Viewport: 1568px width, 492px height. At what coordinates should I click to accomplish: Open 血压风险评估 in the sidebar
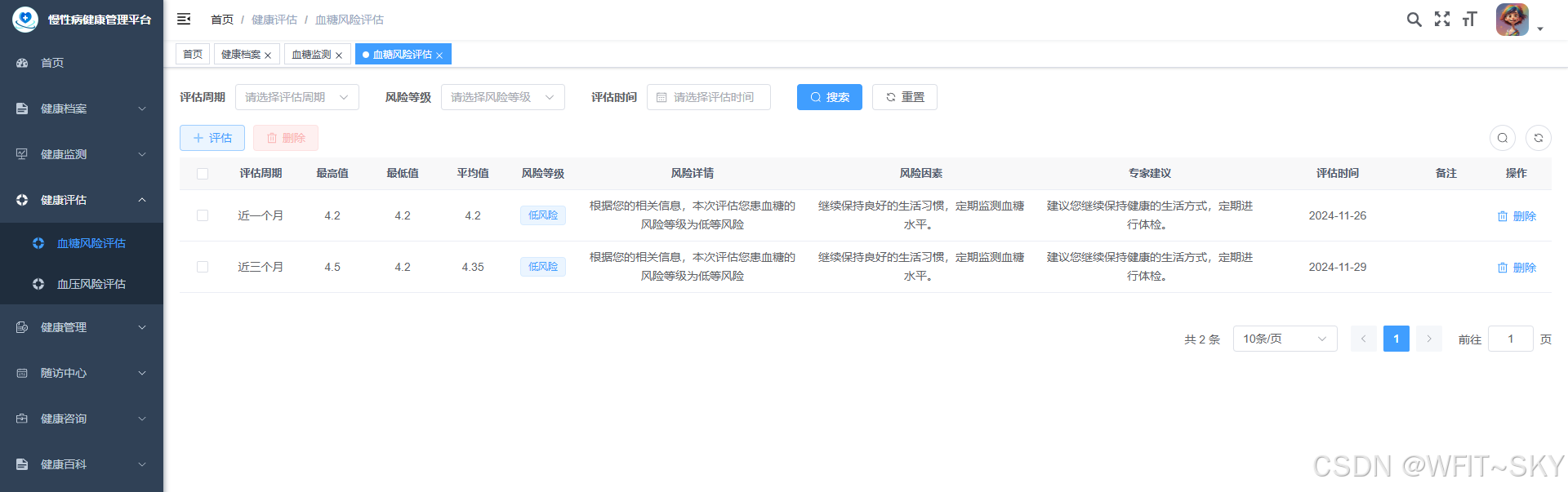pyautogui.click(x=82, y=284)
